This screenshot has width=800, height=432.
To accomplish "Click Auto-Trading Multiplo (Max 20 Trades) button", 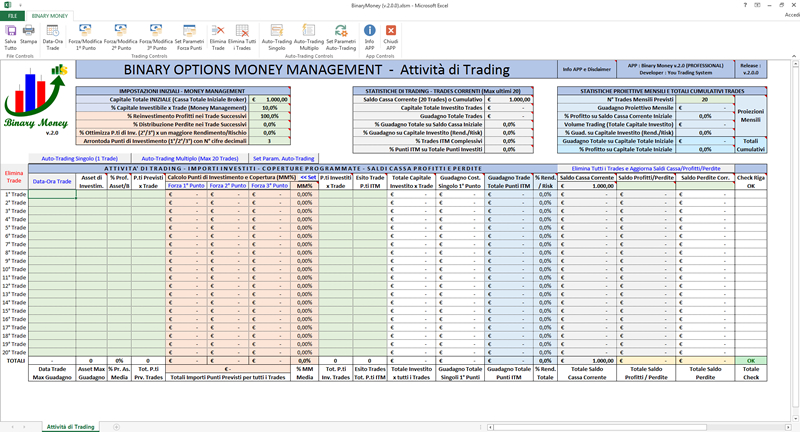I will pos(190,159).
